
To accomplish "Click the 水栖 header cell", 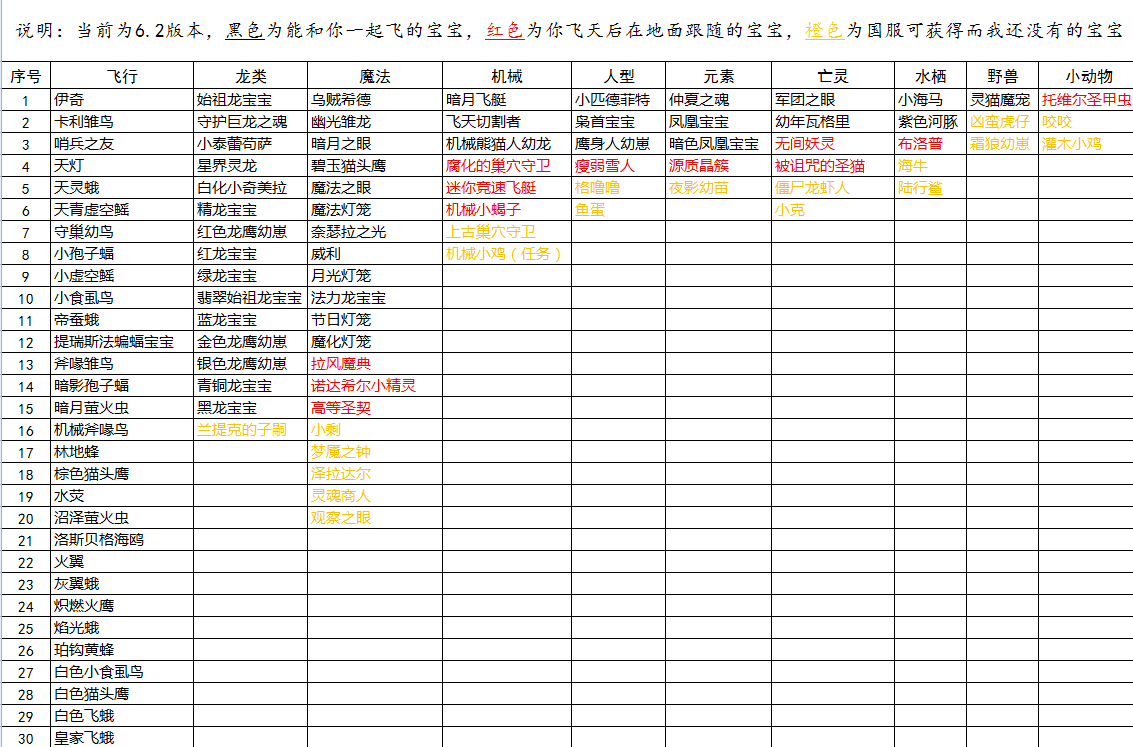I will pyautogui.click(x=931, y=76).
